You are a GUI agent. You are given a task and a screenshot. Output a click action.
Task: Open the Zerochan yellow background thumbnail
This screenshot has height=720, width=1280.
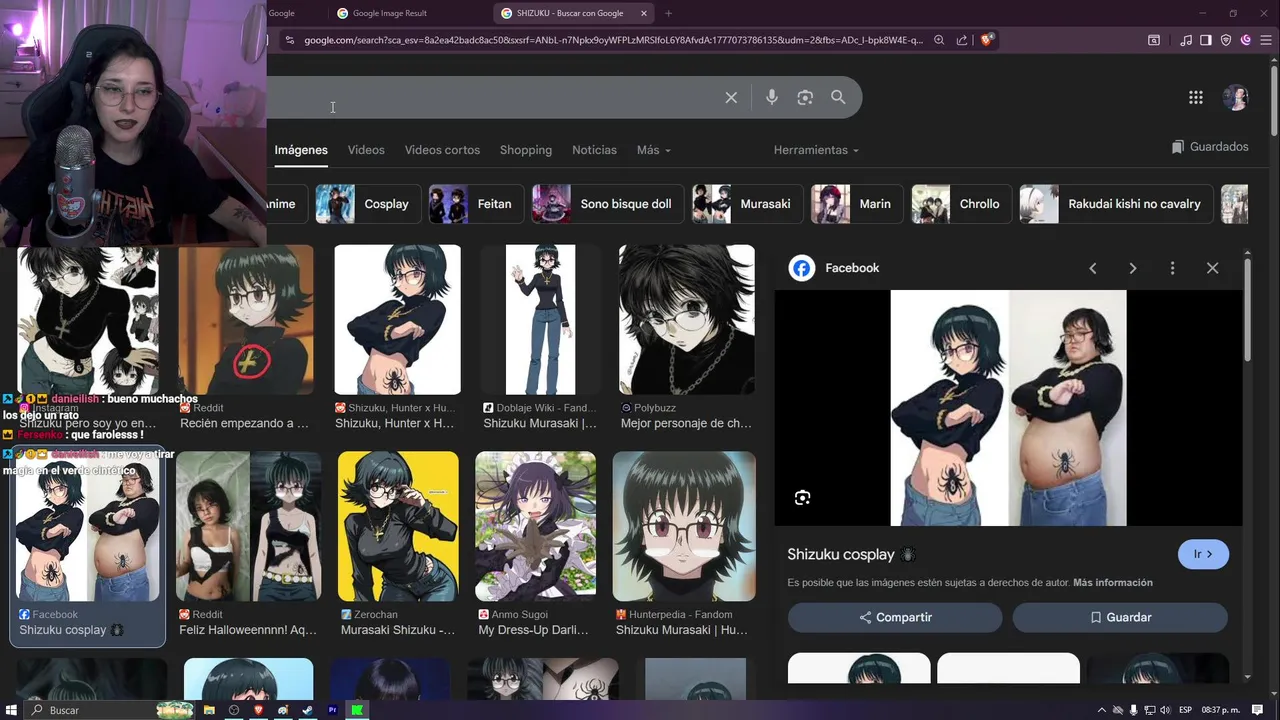point(398,526)
